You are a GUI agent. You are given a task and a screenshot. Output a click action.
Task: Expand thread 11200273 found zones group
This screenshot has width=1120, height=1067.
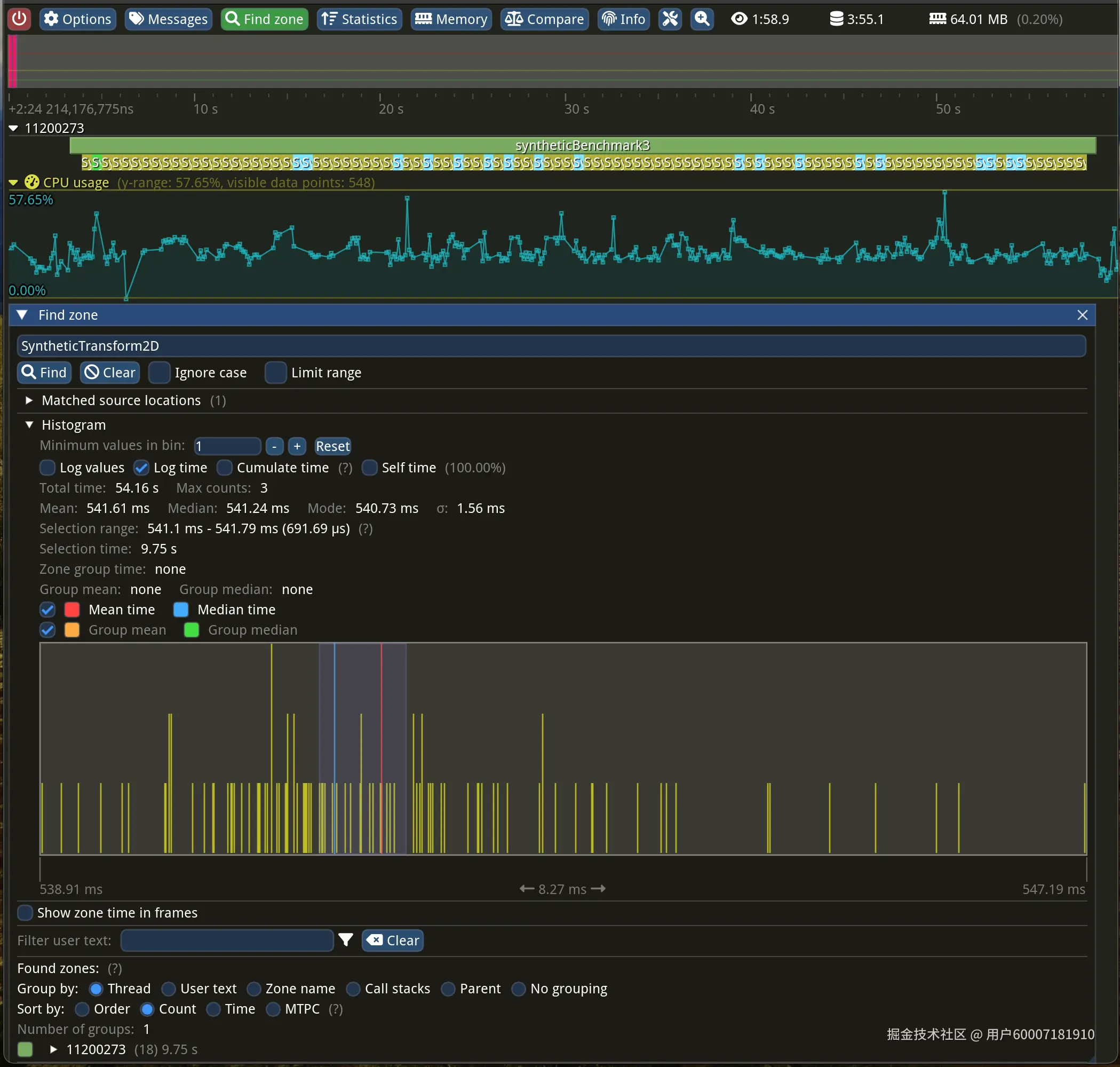click(x=53, y=1049)
